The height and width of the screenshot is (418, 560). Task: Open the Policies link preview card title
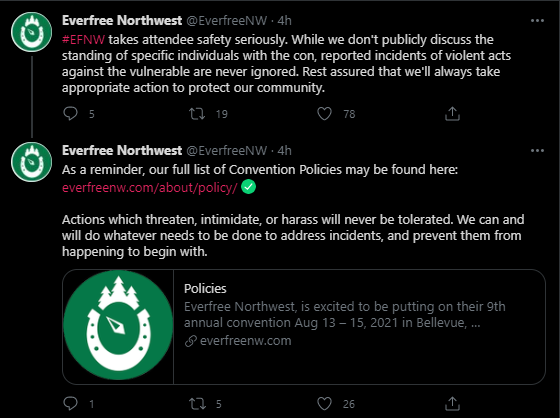pos(205,288)
